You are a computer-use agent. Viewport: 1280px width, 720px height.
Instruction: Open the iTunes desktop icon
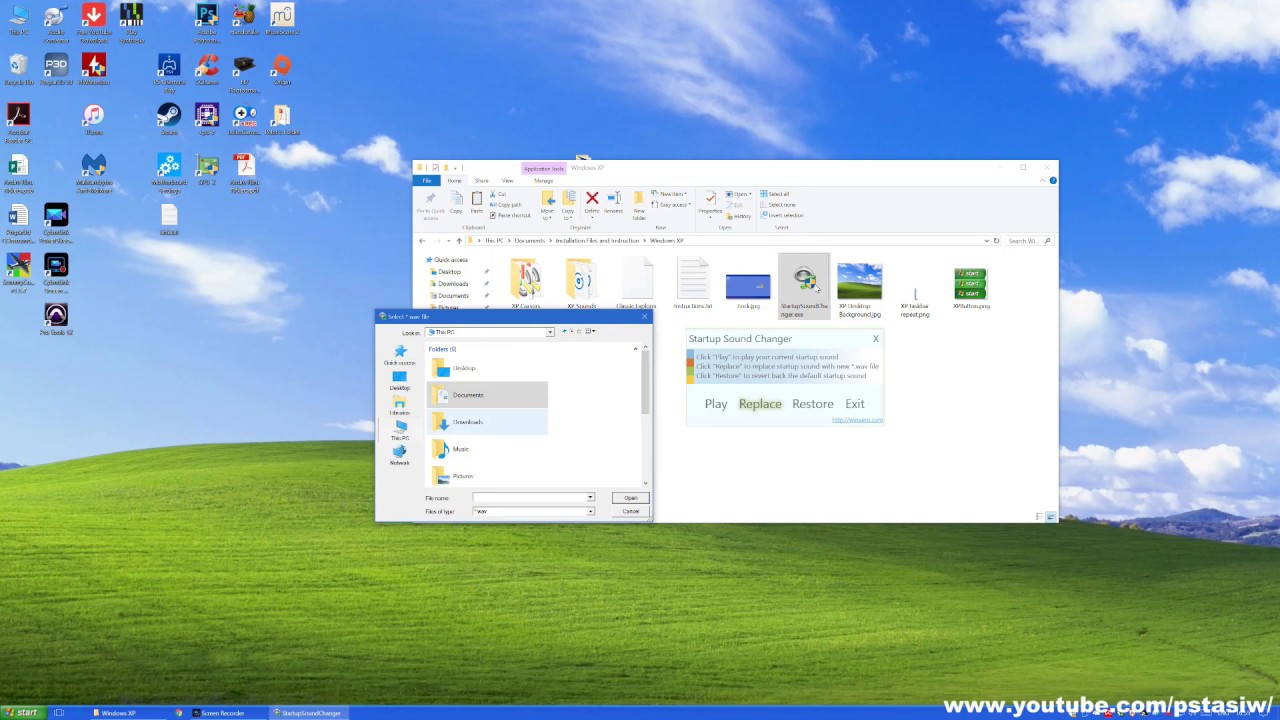pyautogui.click(x=94, y=119)
